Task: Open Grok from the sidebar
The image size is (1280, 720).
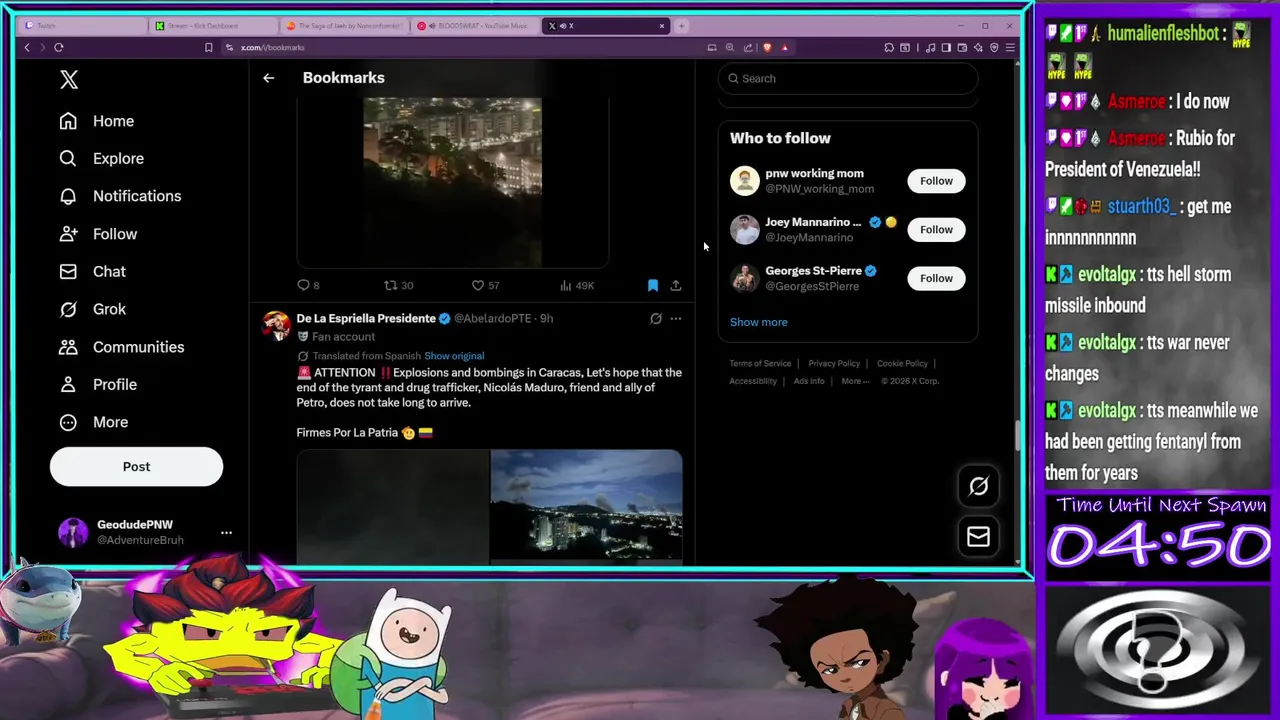Action: 92,309
